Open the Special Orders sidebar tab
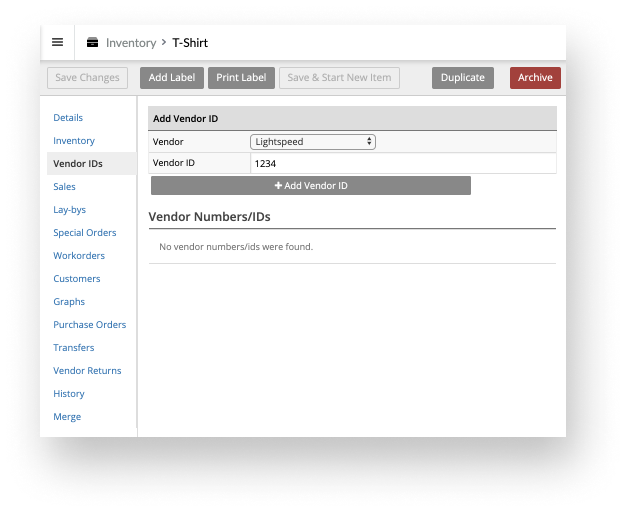This screenshot has width=626, height=512. click(85, 232)
